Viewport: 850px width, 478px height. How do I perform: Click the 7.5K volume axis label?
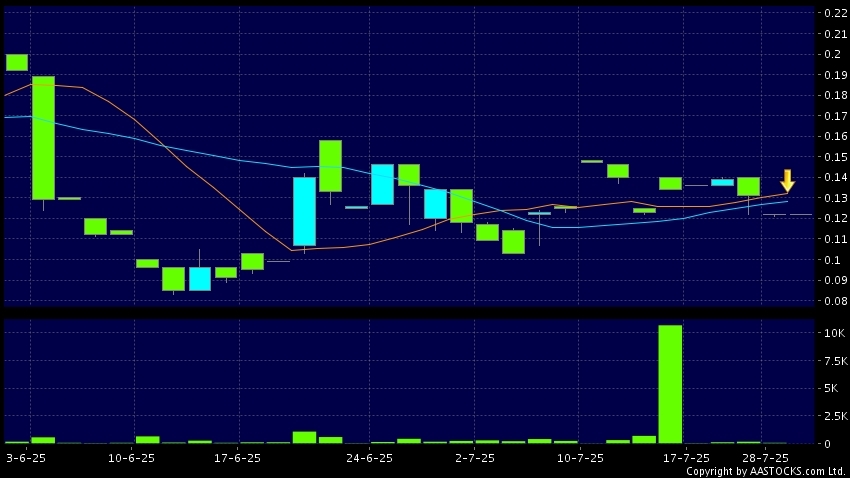click(x=835, y=361)
